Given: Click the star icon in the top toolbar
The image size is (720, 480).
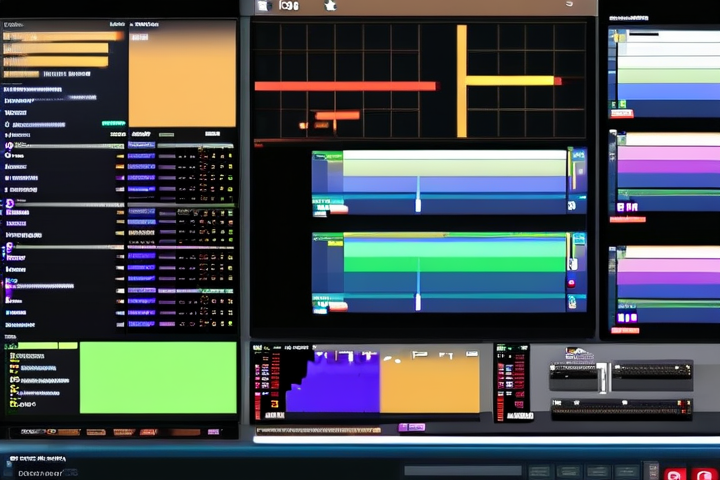Looking at the screenshot, I should 330,6.
